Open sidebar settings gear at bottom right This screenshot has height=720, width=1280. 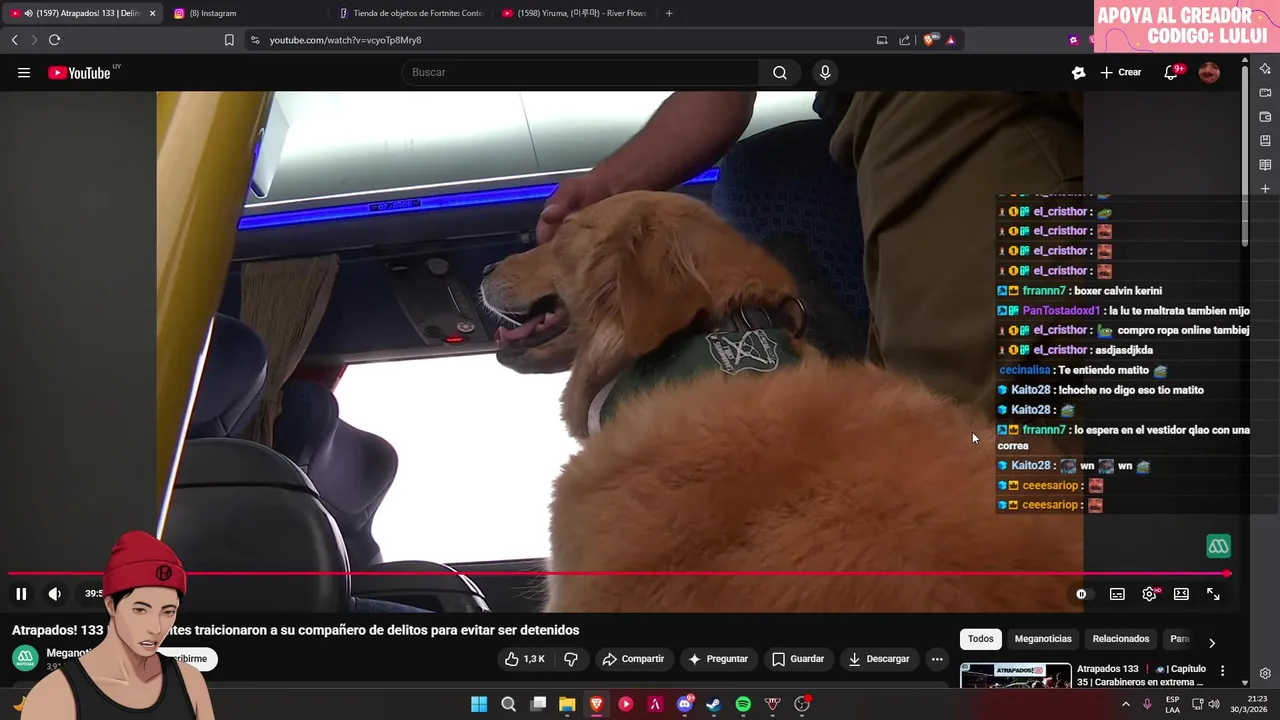click(x=1265, y=673)
